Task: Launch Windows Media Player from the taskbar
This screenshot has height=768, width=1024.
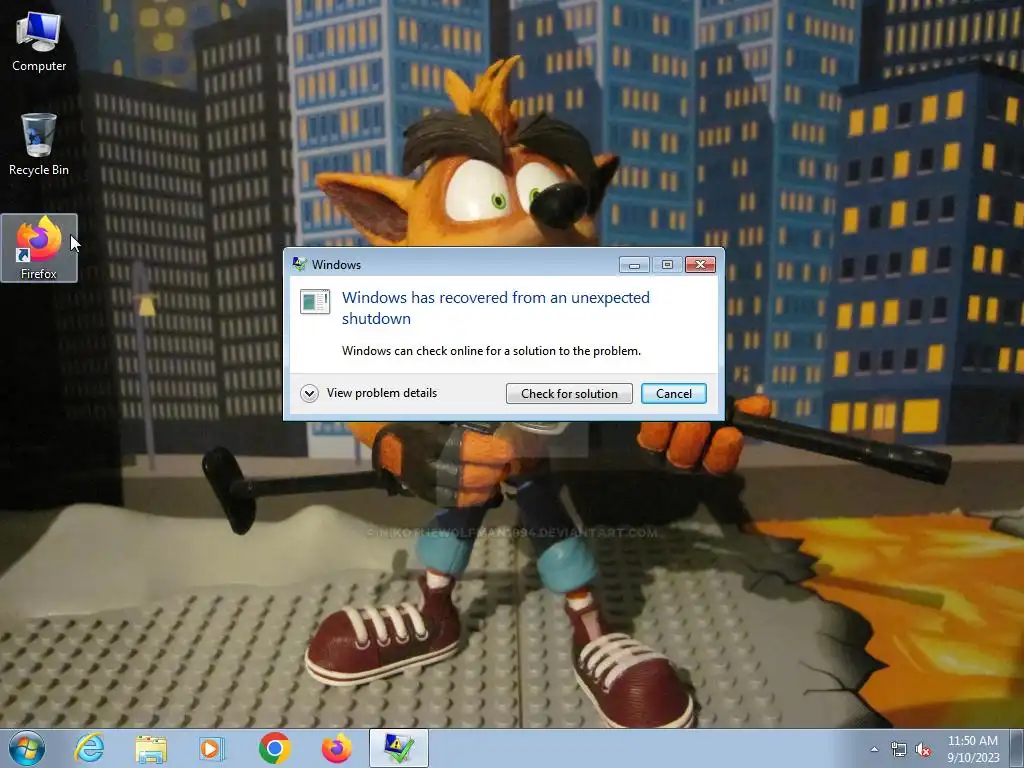Action: pyautogui.click(x=212, y=748)
